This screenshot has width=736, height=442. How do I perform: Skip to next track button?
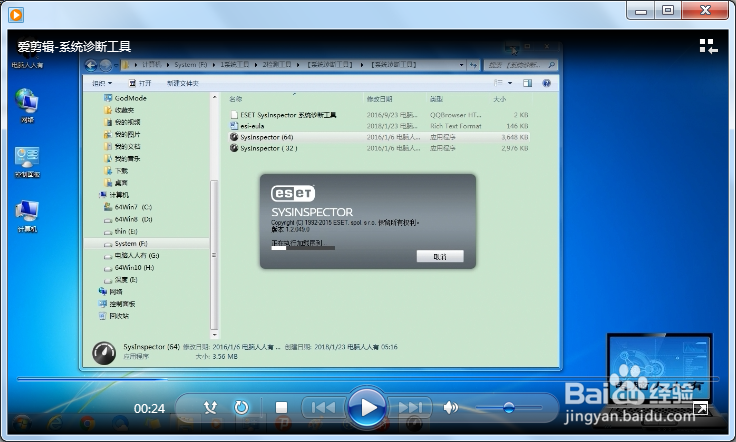coord(410,407)
